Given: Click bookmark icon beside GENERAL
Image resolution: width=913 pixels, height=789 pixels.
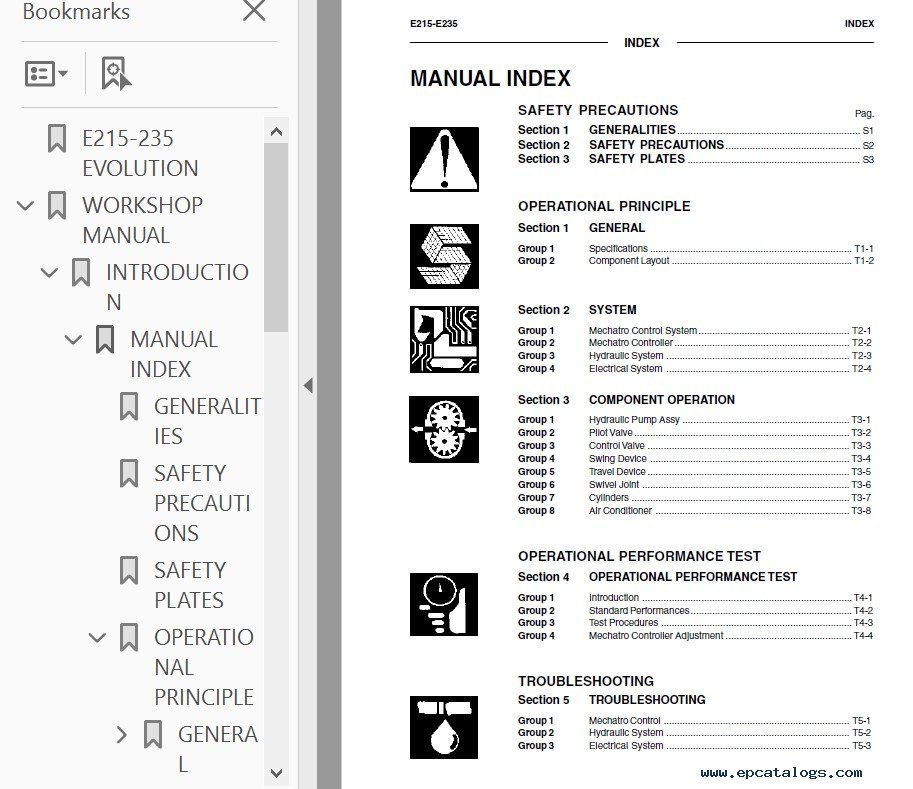Looking at the screenshot, I should (x=153, y=734).
